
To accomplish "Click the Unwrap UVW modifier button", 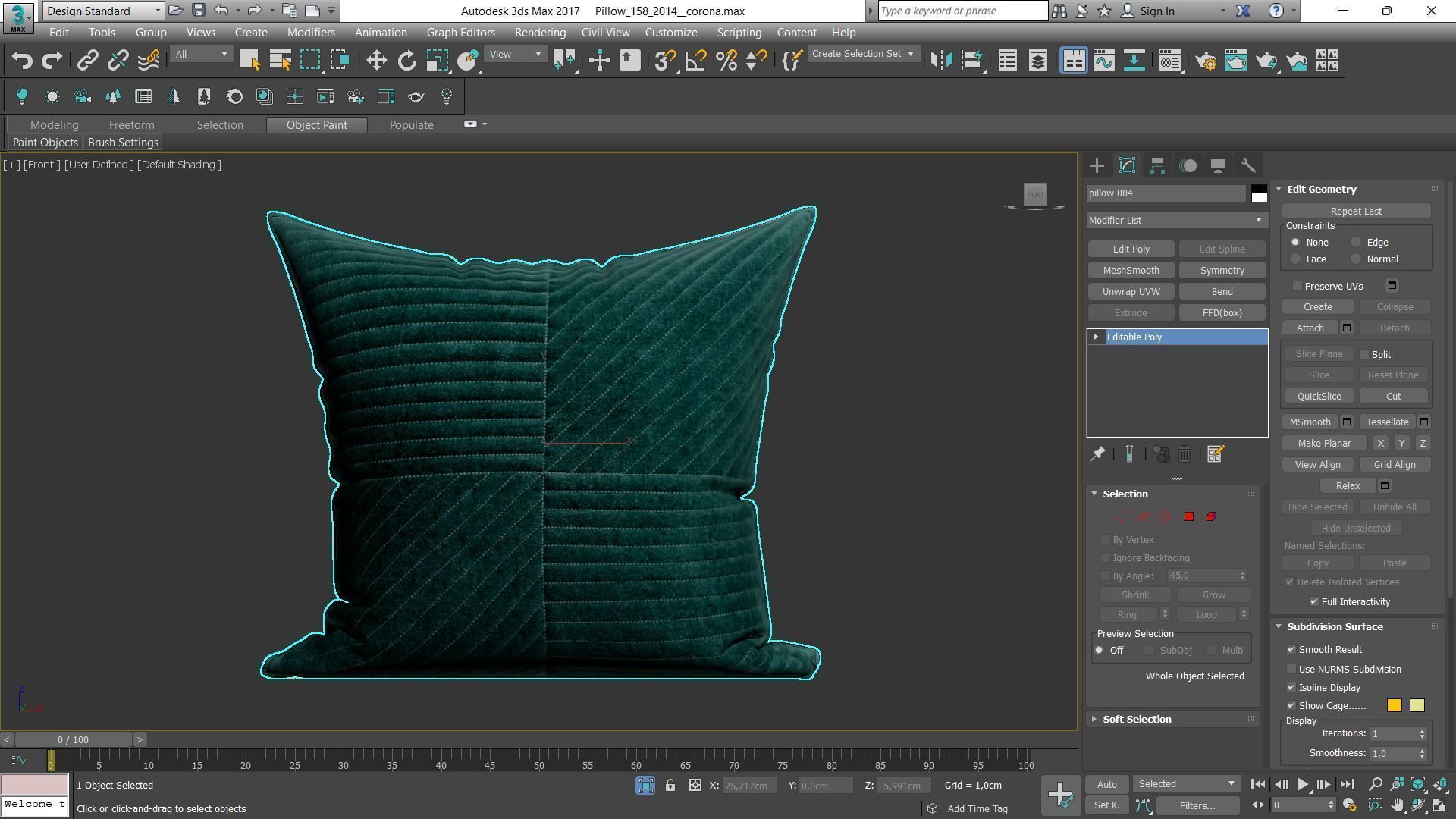I will coord(1131,292).
